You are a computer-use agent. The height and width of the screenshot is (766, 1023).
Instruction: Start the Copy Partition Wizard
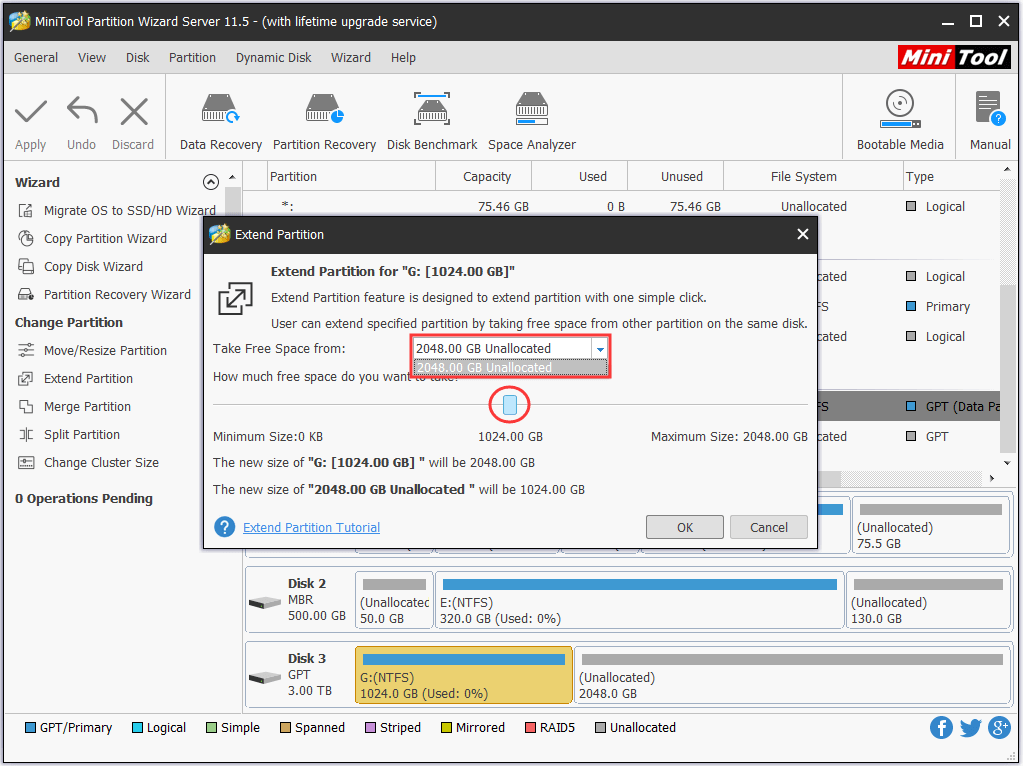pyautogui.click(x=92, y=238)
